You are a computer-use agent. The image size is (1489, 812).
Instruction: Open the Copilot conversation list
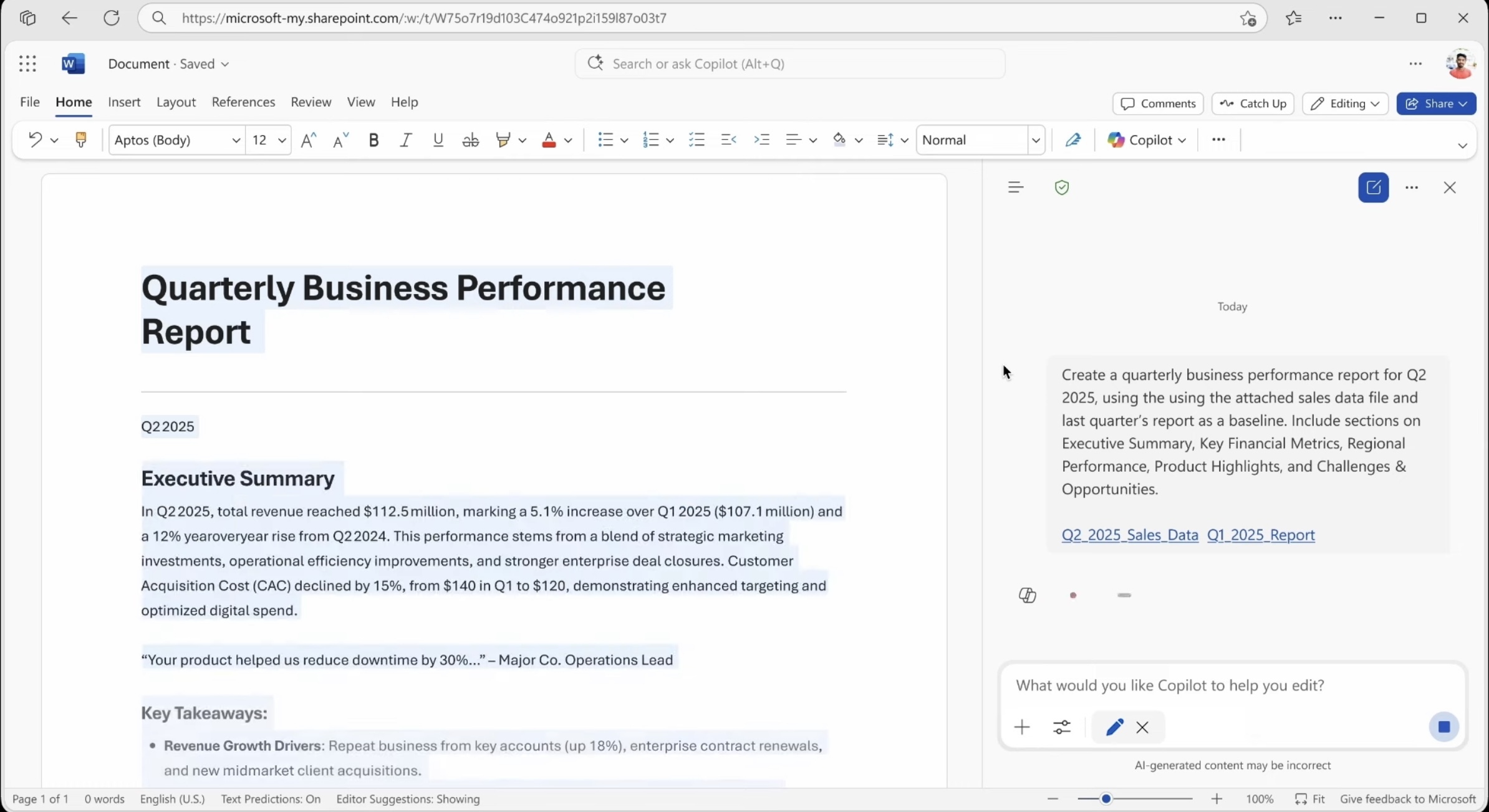tap(1015, 187)
